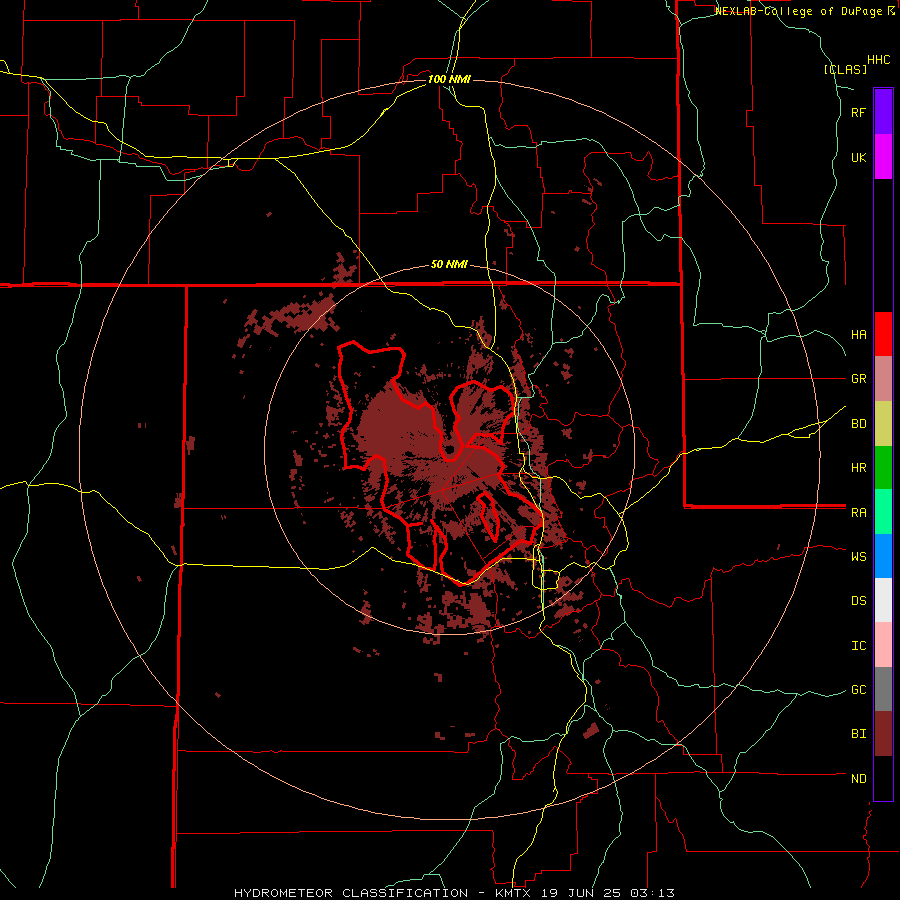Click the WS legend label
The image size is (900, 900).
(858, 557)
